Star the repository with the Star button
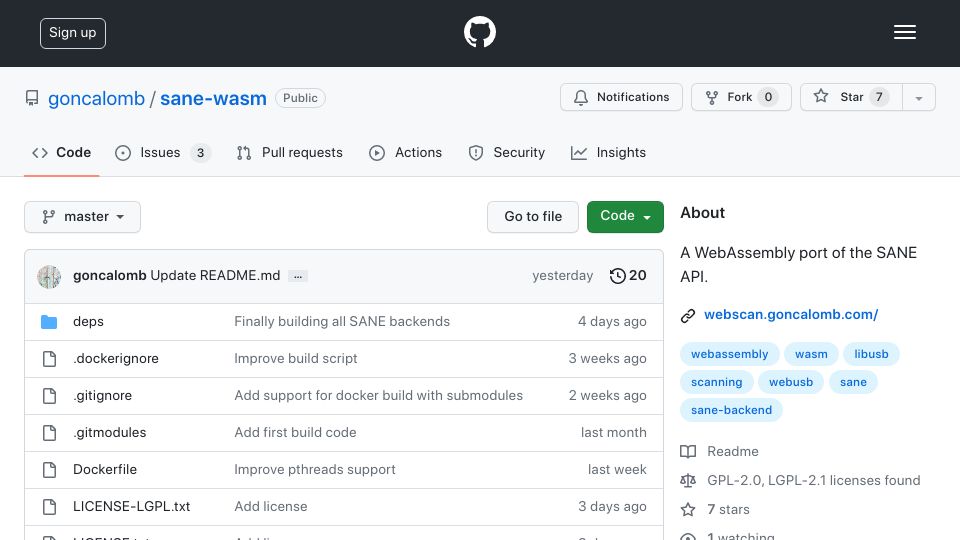Image resolution: width=960 pixels, height=540 pixels. point(851,97)
